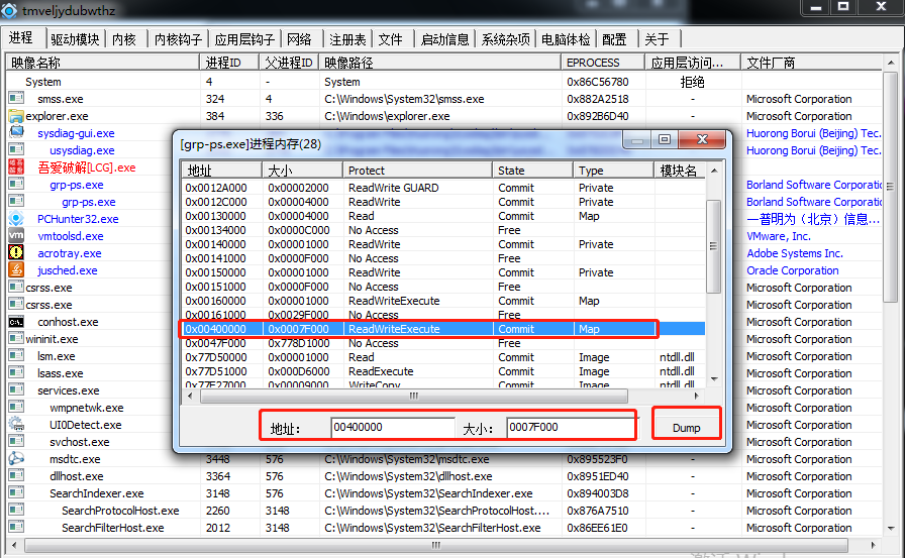The image size is (905, 558).
Task: Switch to the 文件 tab
Action: pos(391,39)
